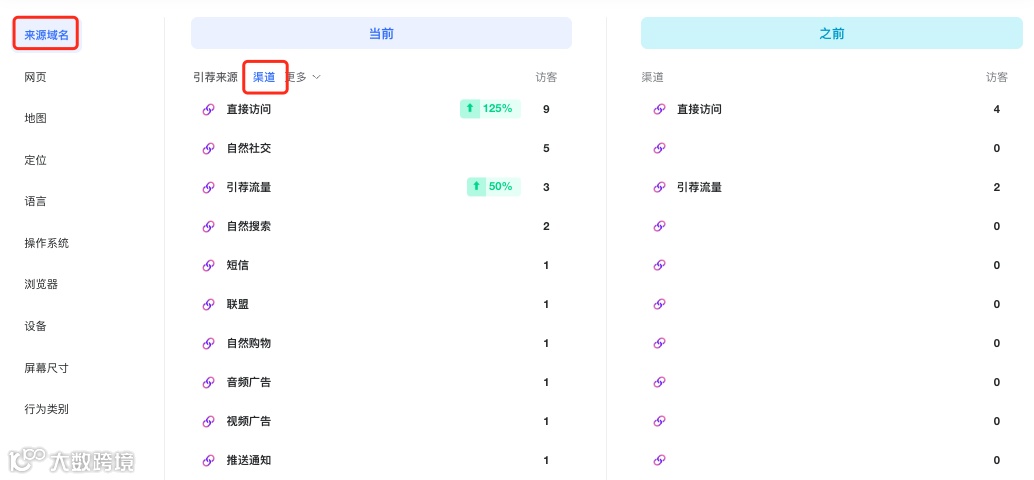The image size is (1034, 480).
Task: Click the link icon beside 音频广告
Action: [208, 382]
